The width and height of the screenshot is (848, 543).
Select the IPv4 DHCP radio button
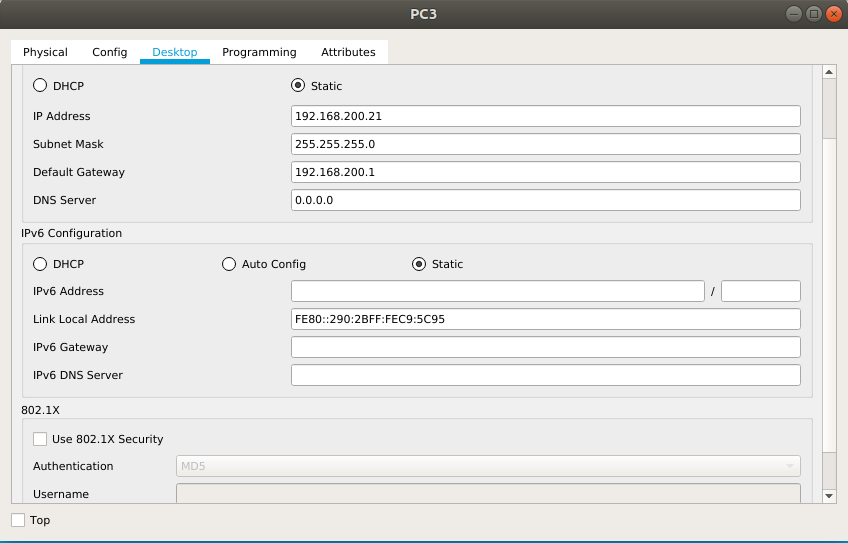(x=40, y=85)
